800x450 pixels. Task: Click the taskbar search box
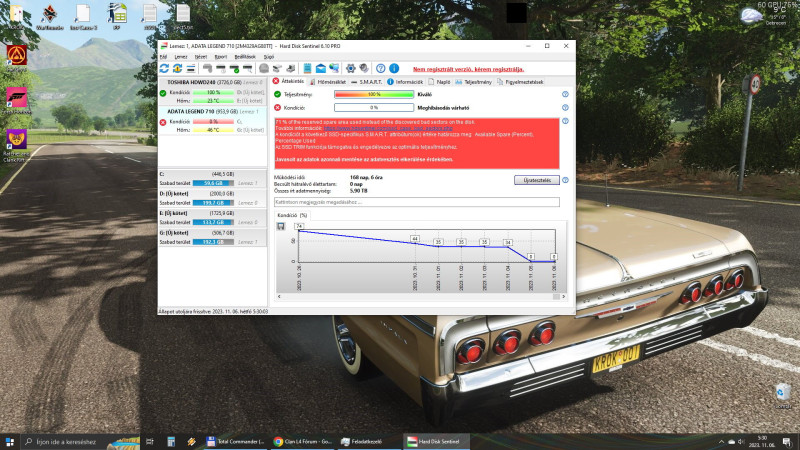tap(79, 442)
